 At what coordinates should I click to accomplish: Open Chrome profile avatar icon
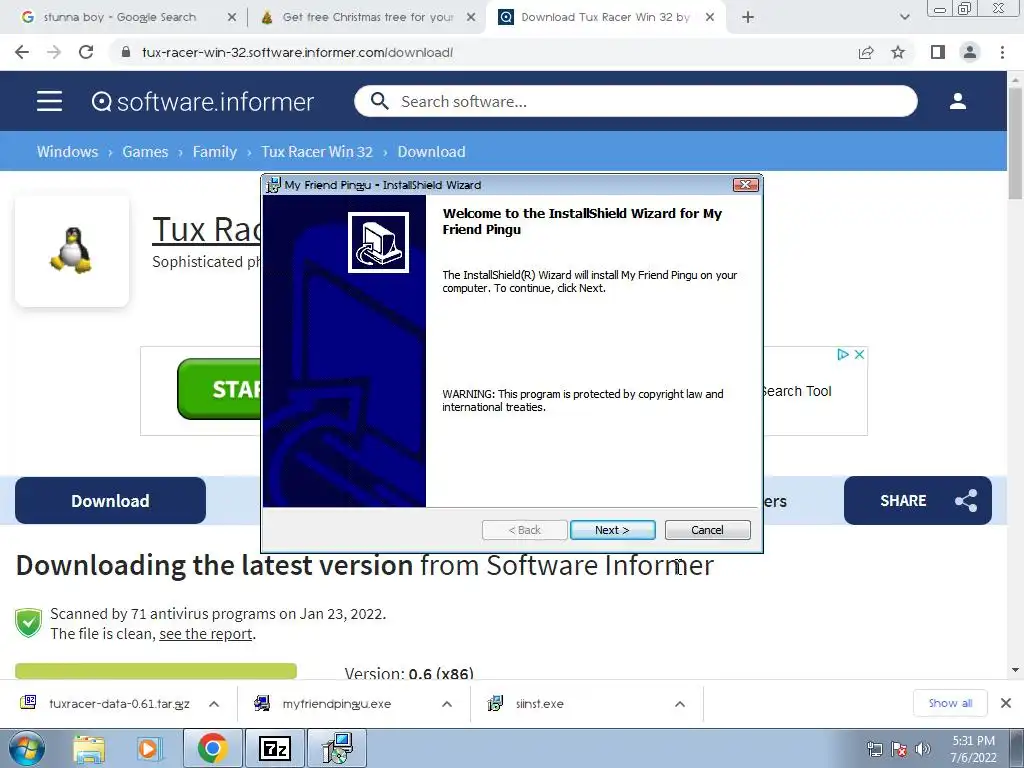[x=970, y=52]
